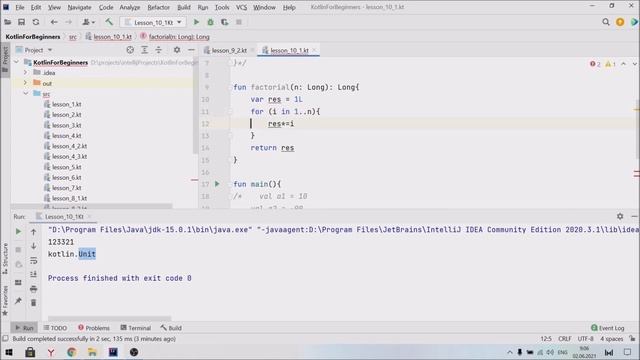
Task: Close the lesson_10_1.kt editor tab
Action: pyautogui.click(x=314, y=50)
